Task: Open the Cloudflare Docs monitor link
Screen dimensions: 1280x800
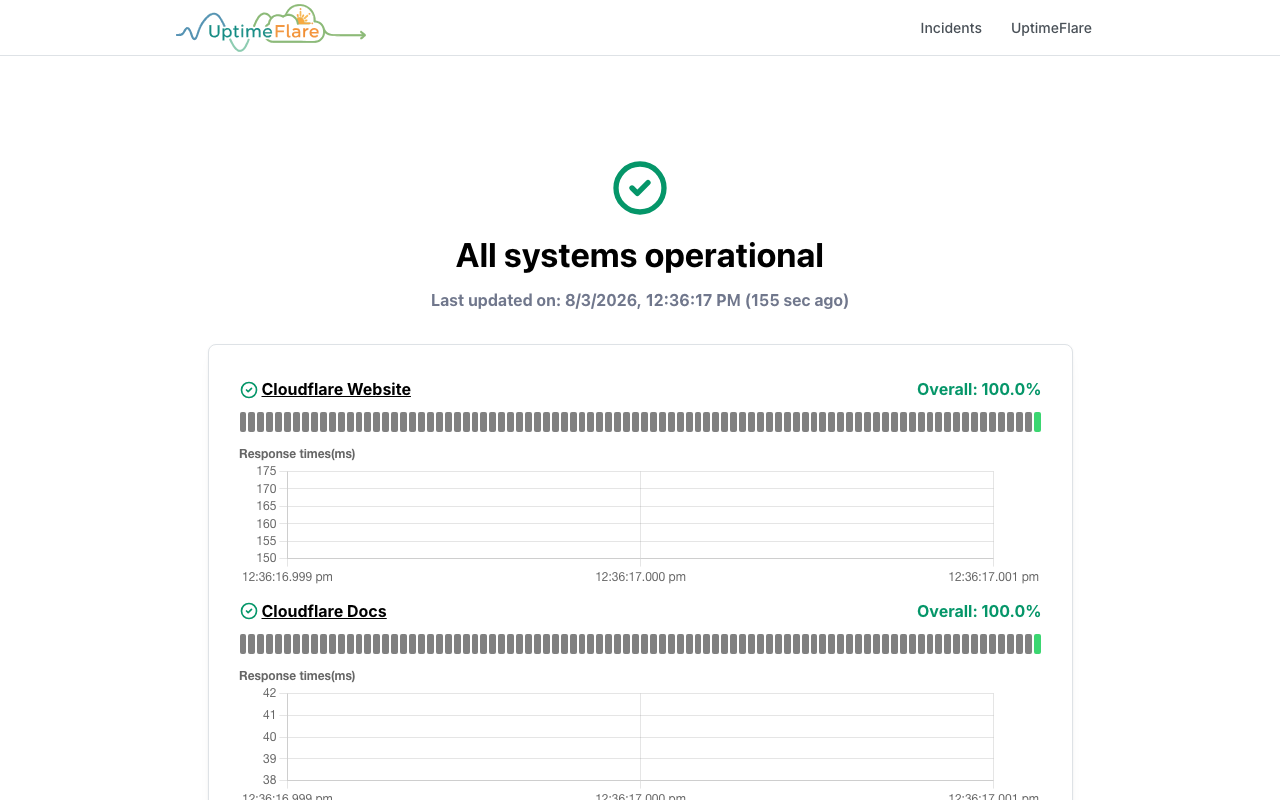Action: point(324,611)
